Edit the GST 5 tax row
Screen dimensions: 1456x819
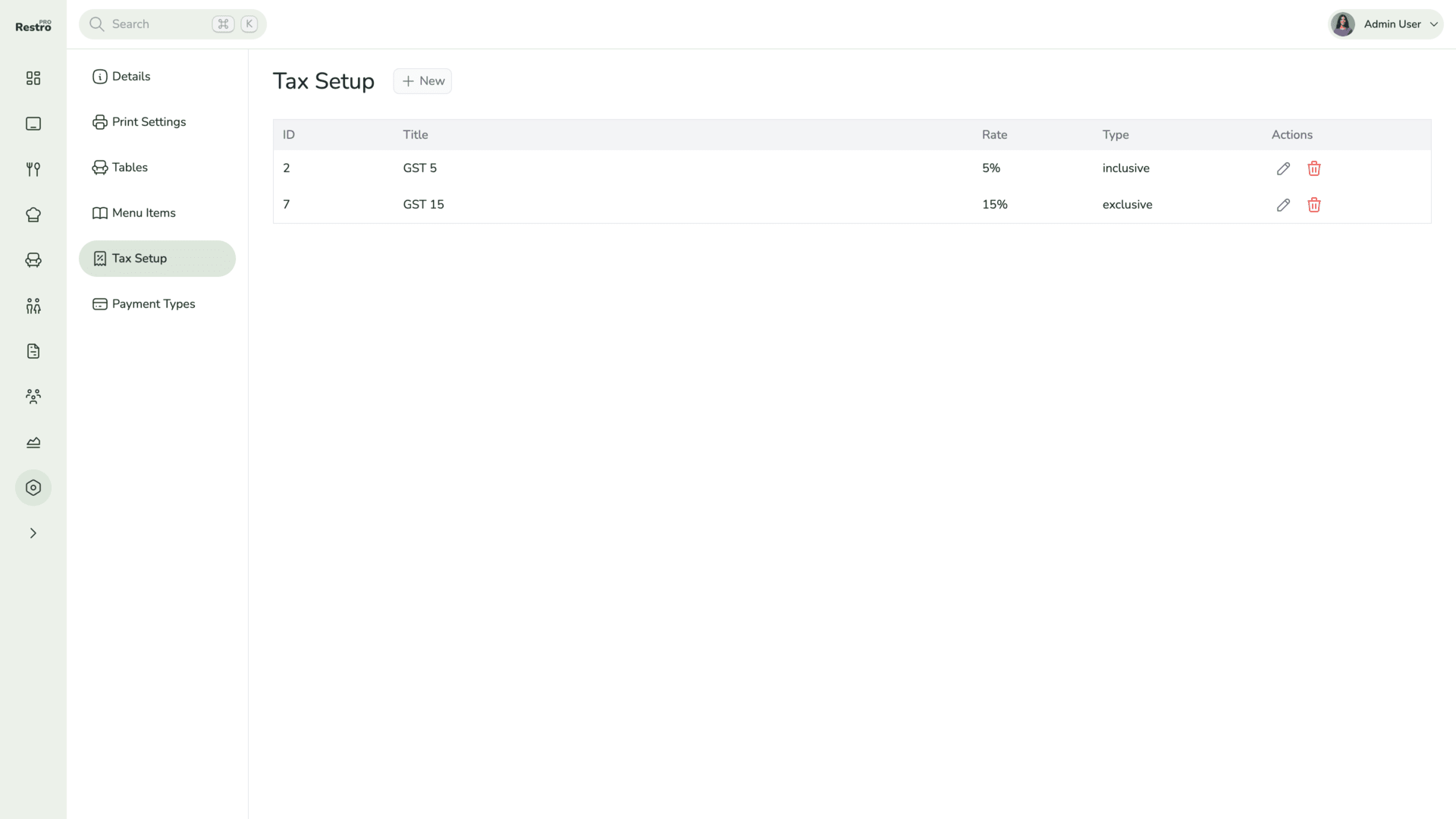tap(1283, 168)
